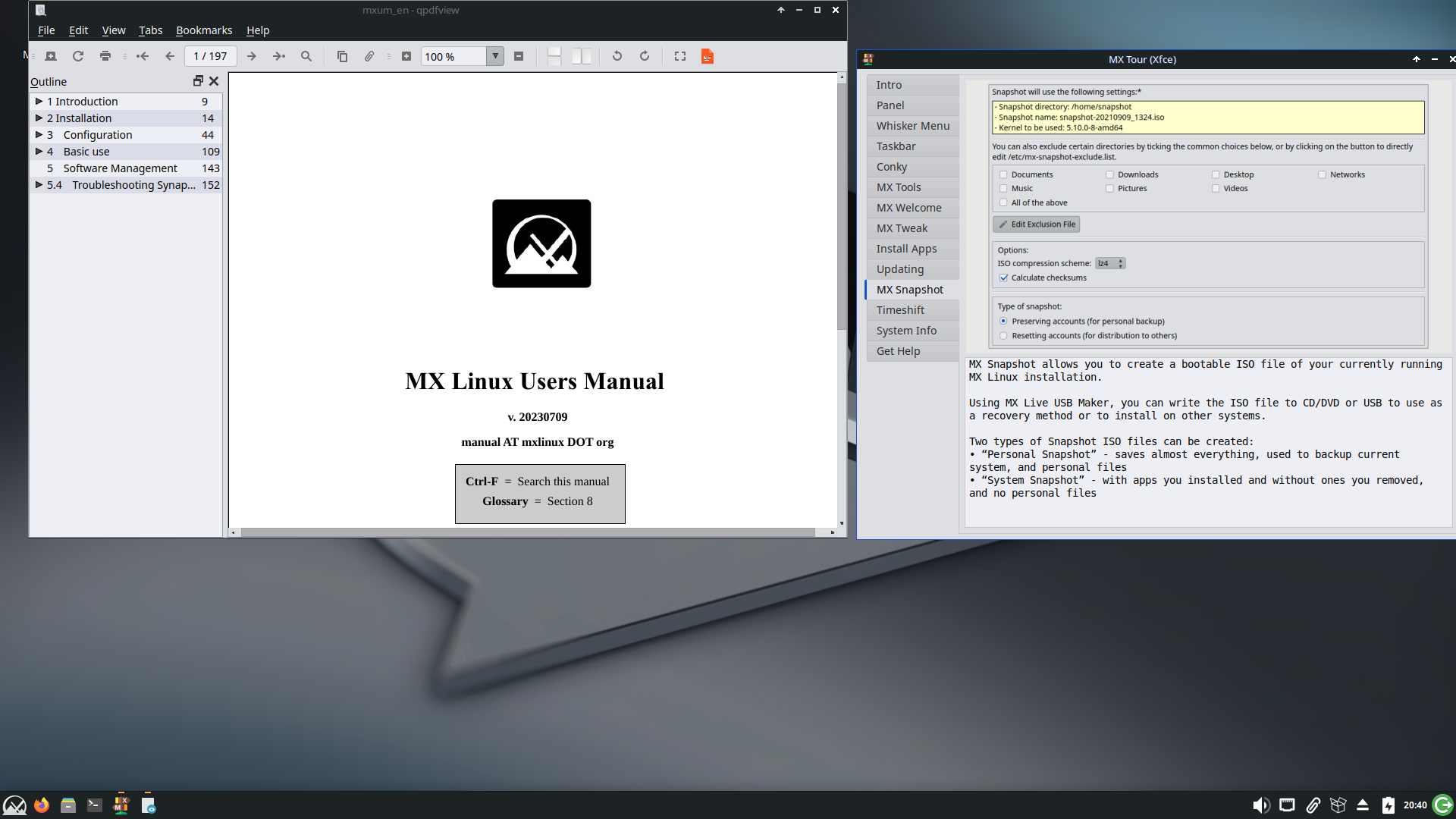The height and width of the screenshot is (819, 1456).
Task: Click the print icon in qpdfview toolbar
Action: click(105, 56)
